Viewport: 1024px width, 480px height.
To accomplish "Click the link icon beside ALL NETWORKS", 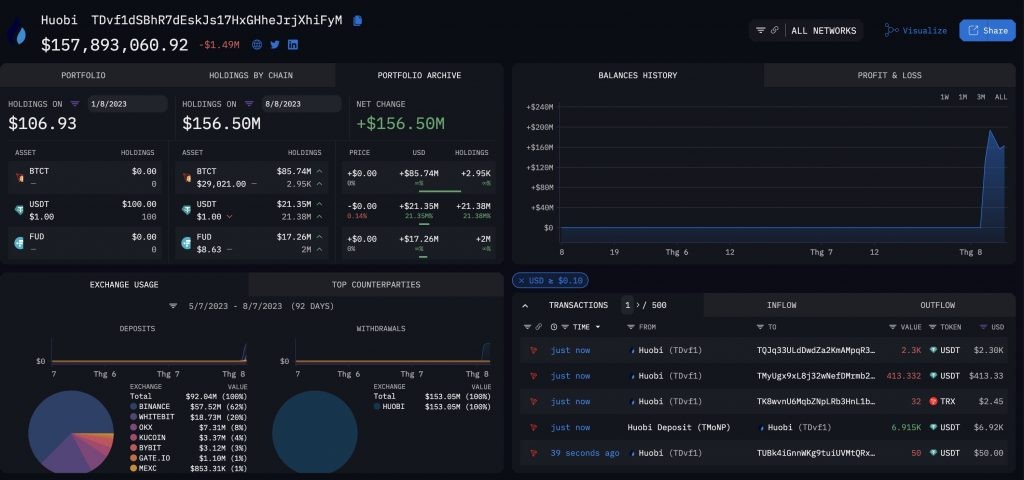I will pos(775,30).
